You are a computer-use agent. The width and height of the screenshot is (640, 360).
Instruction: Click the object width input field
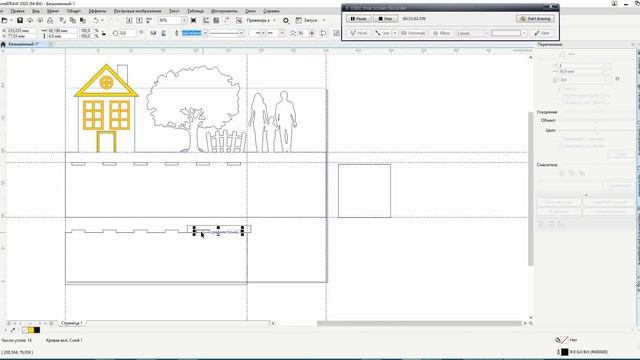(x=61, y=31)
